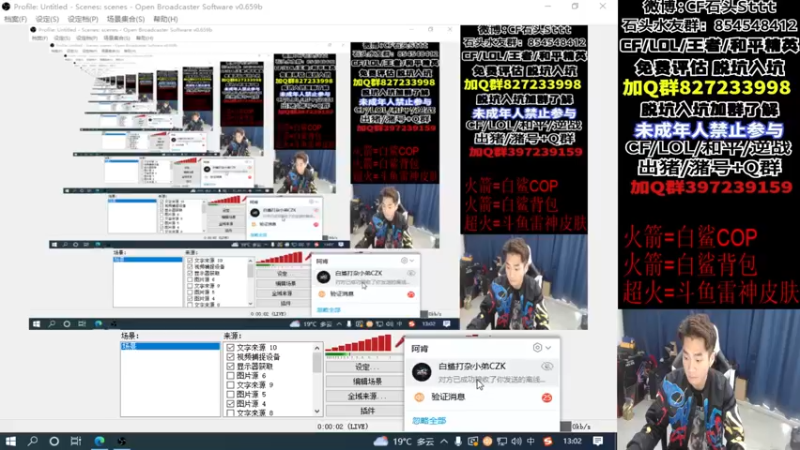
Task: Open the Windows Start menu
Action: point(10,441)
